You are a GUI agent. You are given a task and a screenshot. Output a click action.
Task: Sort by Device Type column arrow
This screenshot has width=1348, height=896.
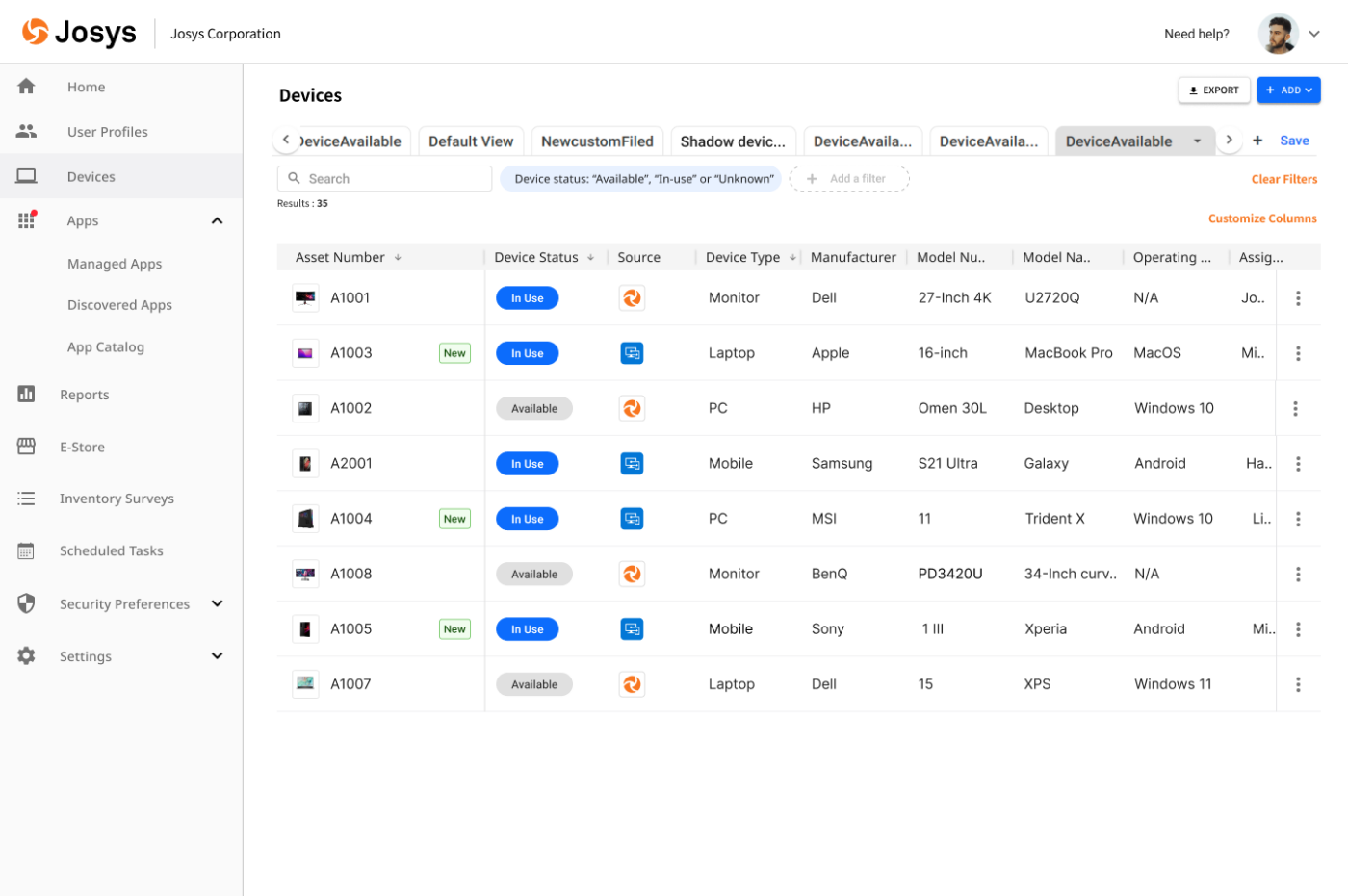(x=793, y=258)
